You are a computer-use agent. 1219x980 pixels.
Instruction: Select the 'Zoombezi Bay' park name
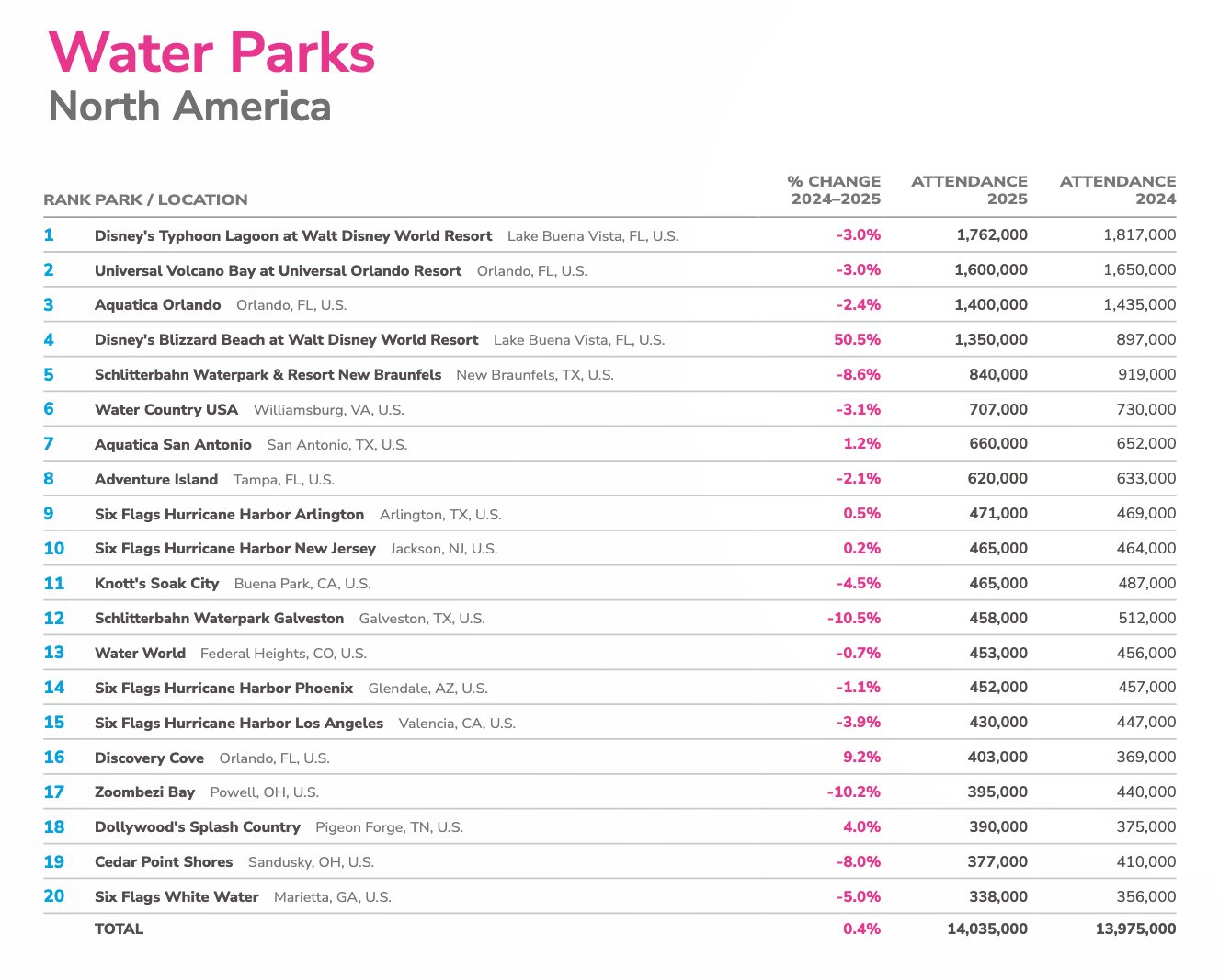pyautogui.click(x=144, y=792)
